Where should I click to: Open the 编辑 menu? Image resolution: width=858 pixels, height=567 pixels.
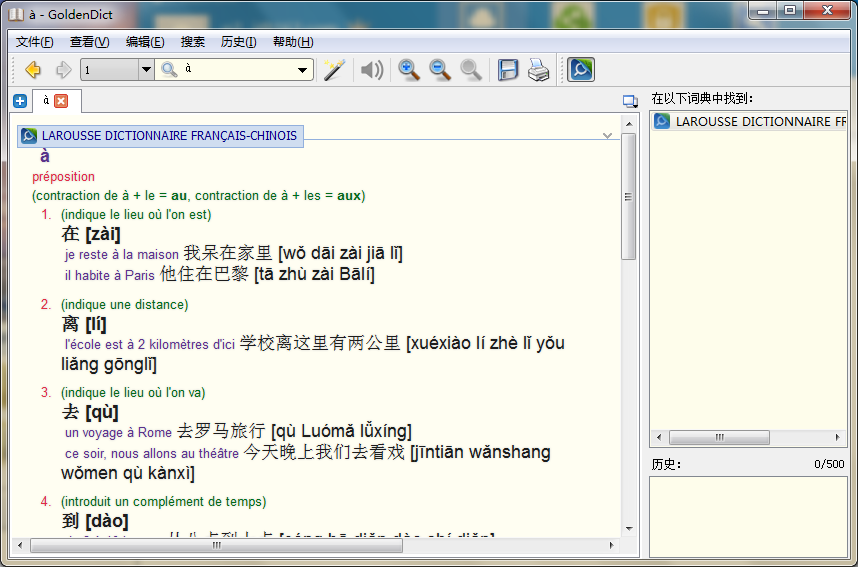(144, 42)
